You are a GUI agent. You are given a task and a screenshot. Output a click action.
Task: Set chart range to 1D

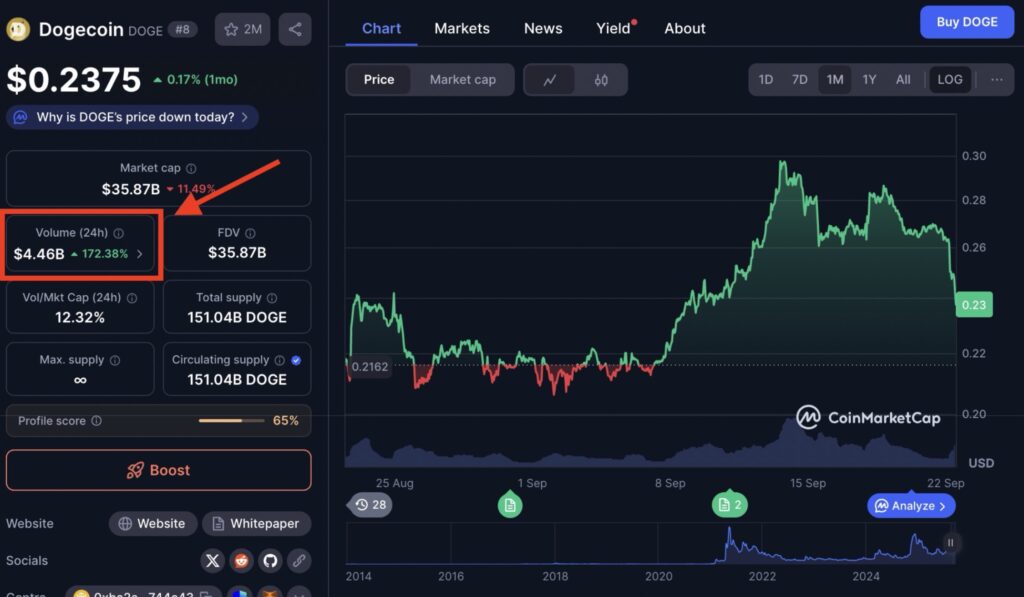pyautogui.click(x=765, y=80)
